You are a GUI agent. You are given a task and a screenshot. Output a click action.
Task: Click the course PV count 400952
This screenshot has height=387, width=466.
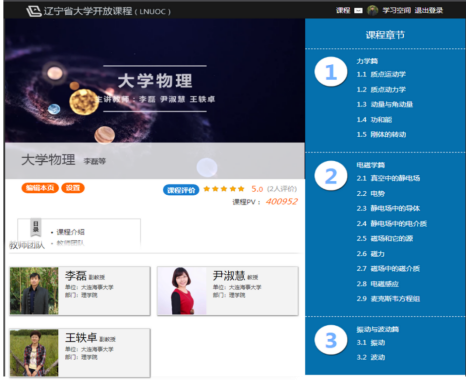[x=282, y=202]
